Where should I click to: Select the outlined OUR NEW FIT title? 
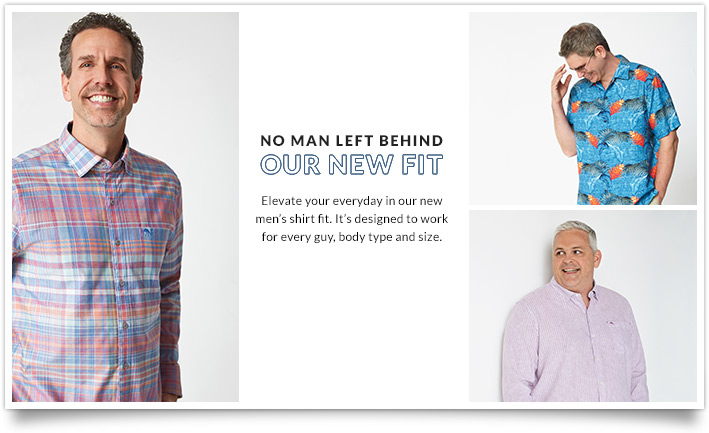352,165
